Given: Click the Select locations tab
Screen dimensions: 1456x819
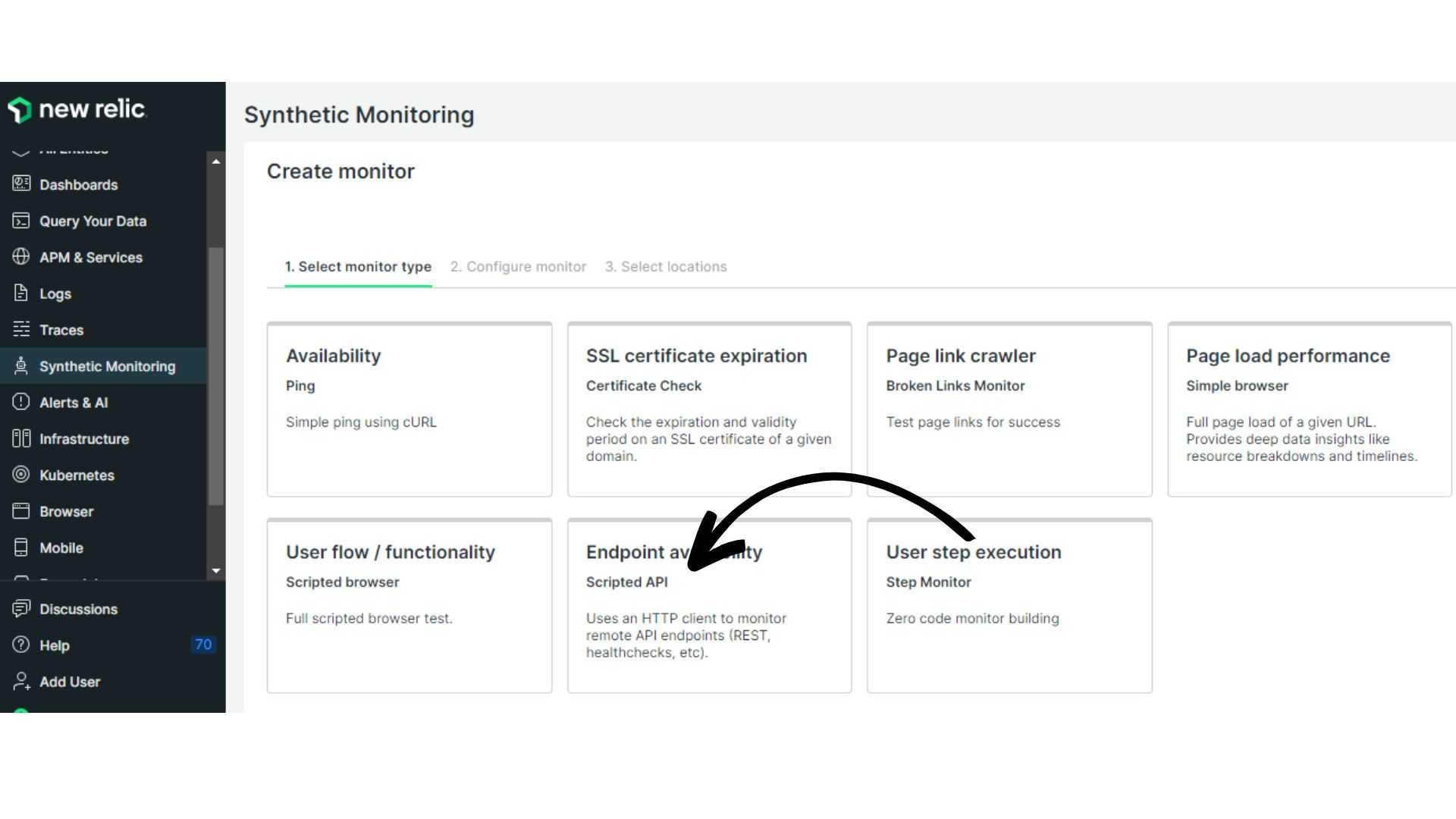Looking at the screenshot, I should (x=665, y=266).
